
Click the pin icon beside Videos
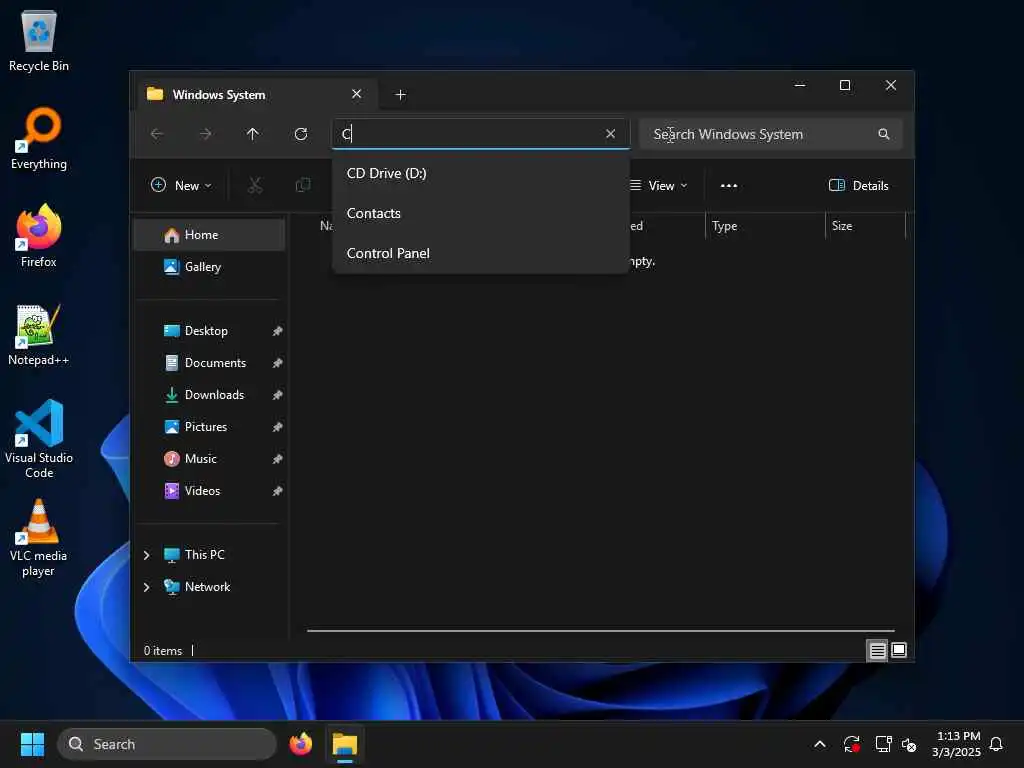click(278, 491)
